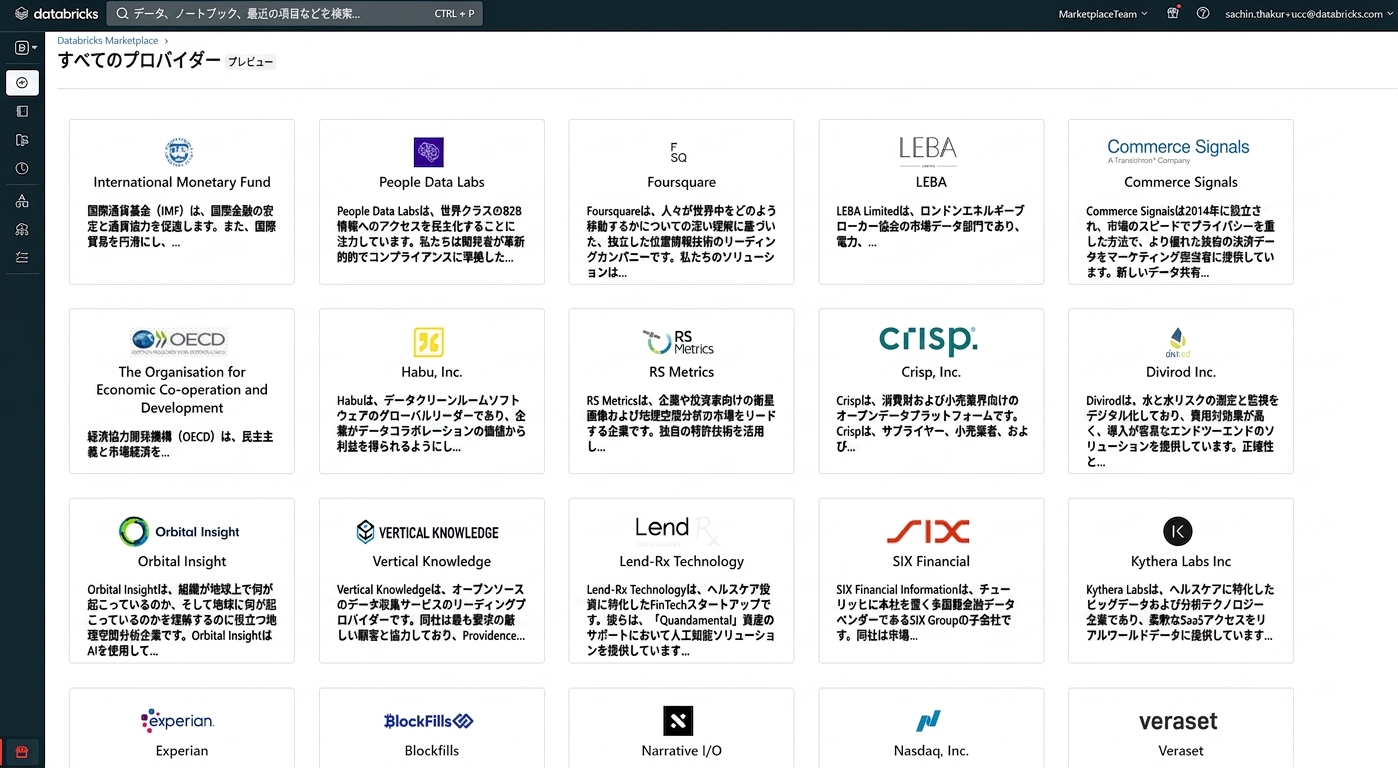Open the OECD organisation provider title
Screen dimensions: 1398x768
pos(182,390)
